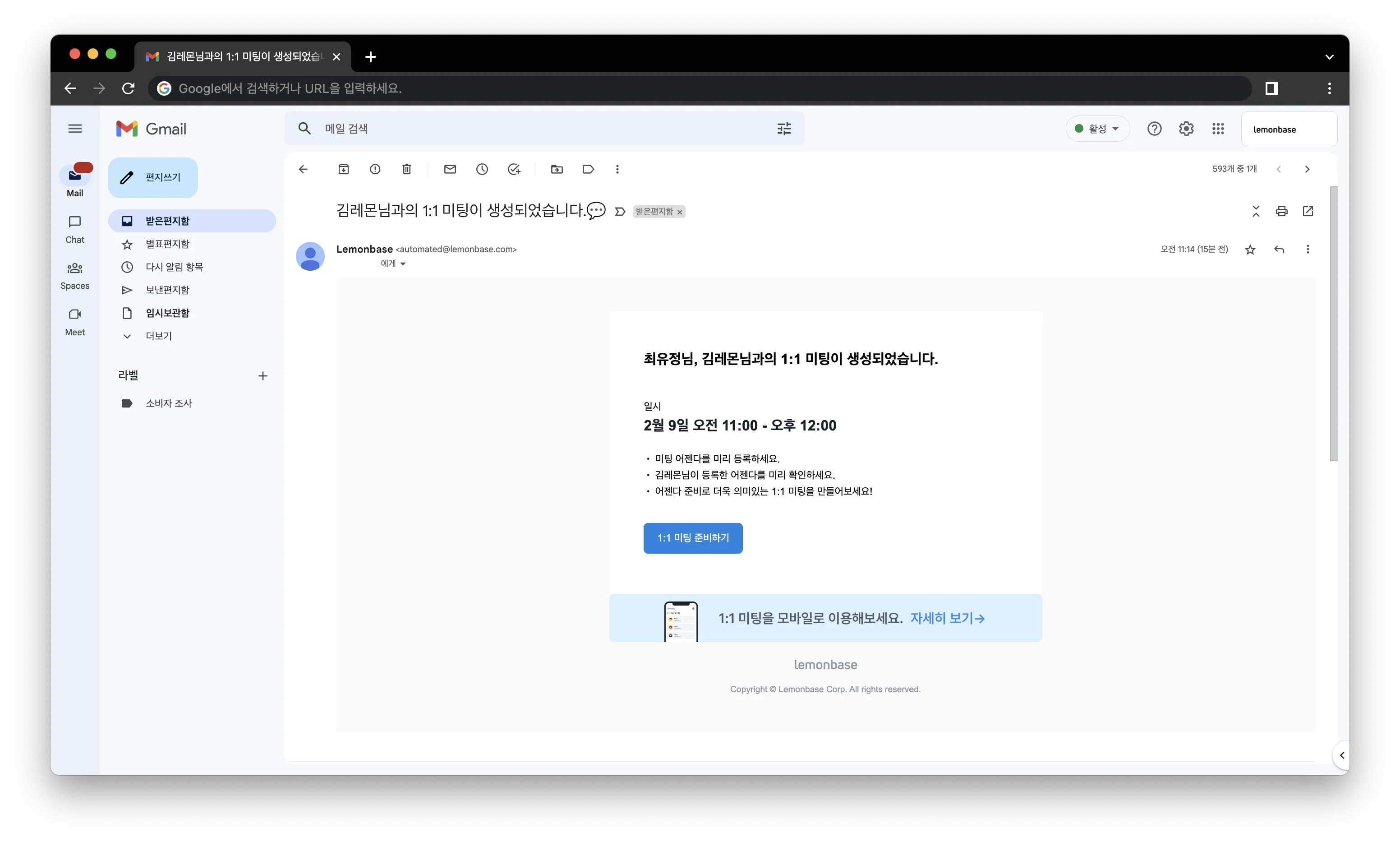Open Gmail support help icon
The width and height of the screenshot is (1400, 842).
click(x=1155, y=129)
